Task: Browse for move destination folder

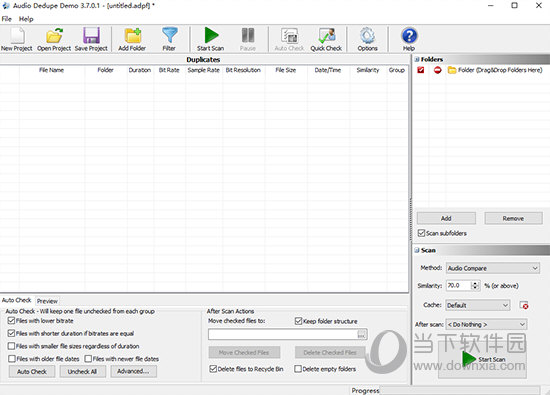Action: [x=362, y=334]
